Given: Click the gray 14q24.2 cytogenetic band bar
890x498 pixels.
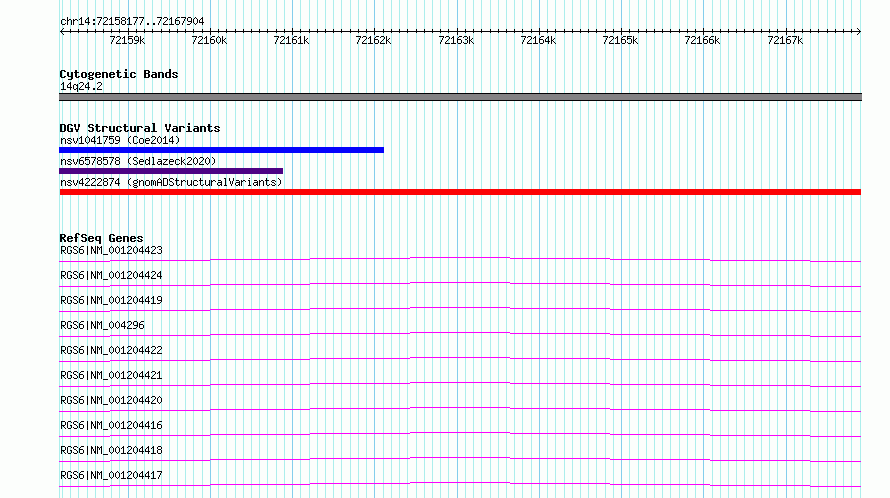Looking at the screenshot, I should tap(460, 97).
